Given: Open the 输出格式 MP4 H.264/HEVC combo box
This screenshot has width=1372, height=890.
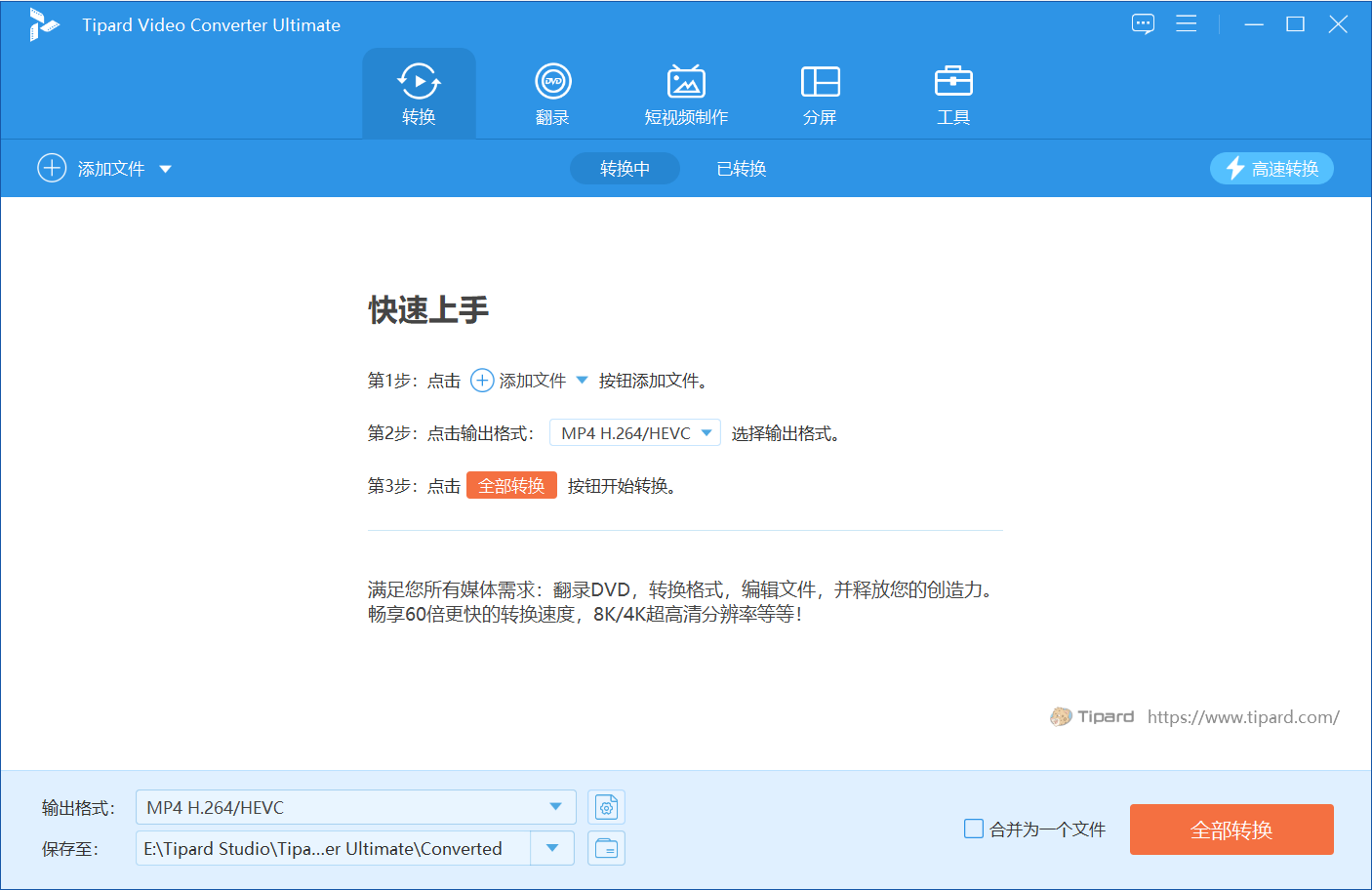Looking at the screenshot, I should (x=356, y=807).
